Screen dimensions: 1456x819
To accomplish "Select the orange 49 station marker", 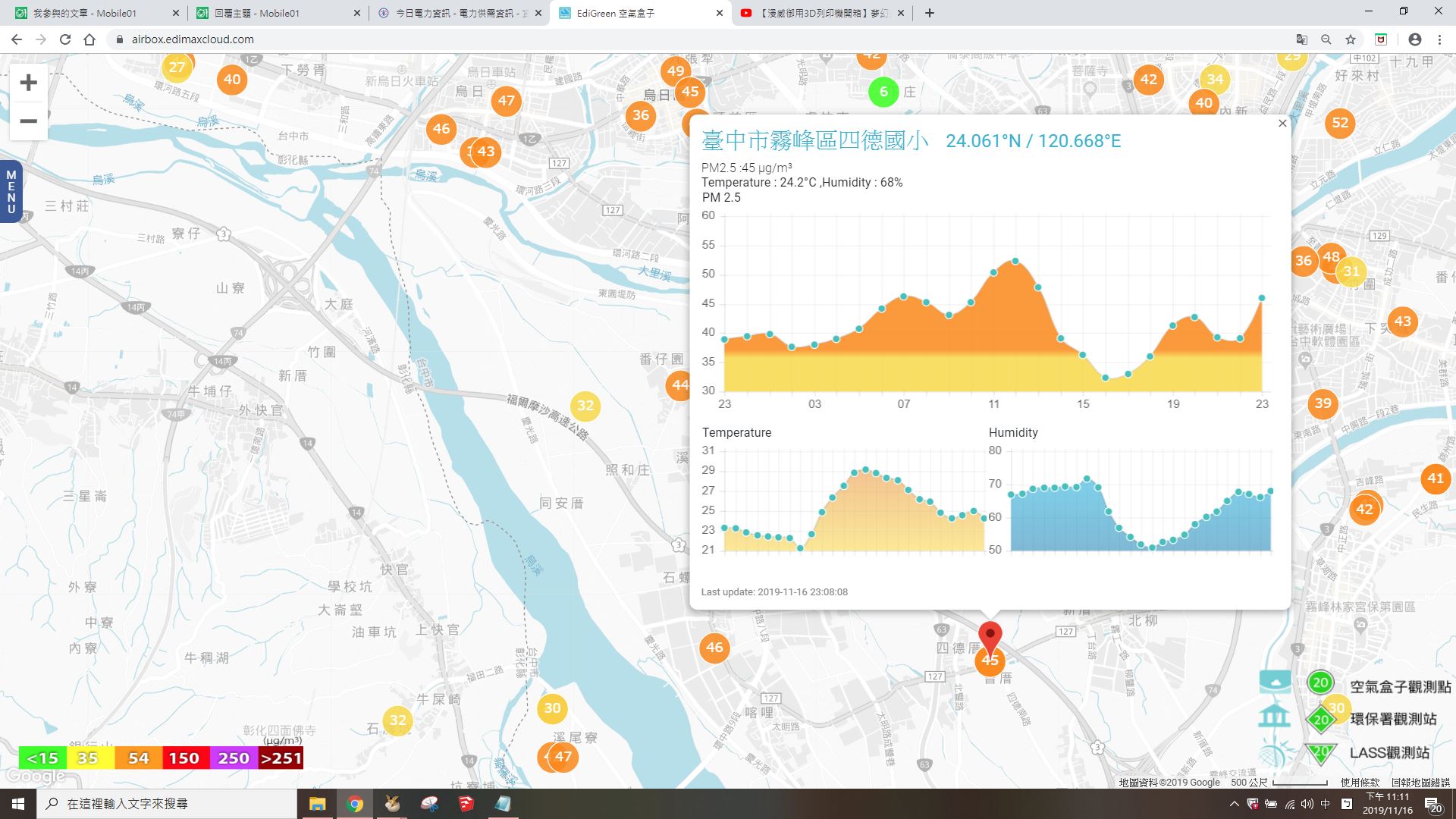I will (x=676, y=71).
